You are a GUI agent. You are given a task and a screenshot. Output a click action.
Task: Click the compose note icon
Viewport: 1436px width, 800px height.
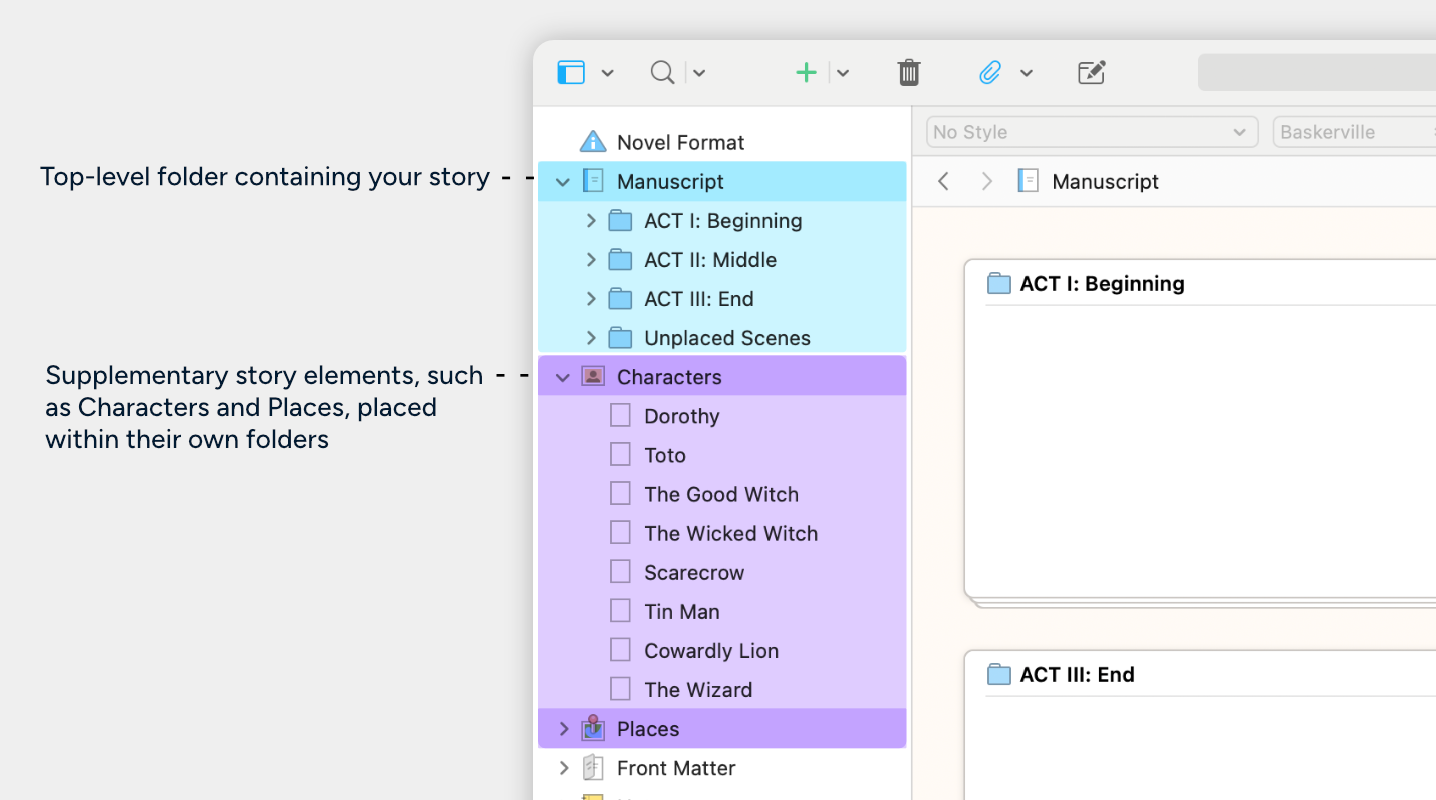(x=1091, y=72)
